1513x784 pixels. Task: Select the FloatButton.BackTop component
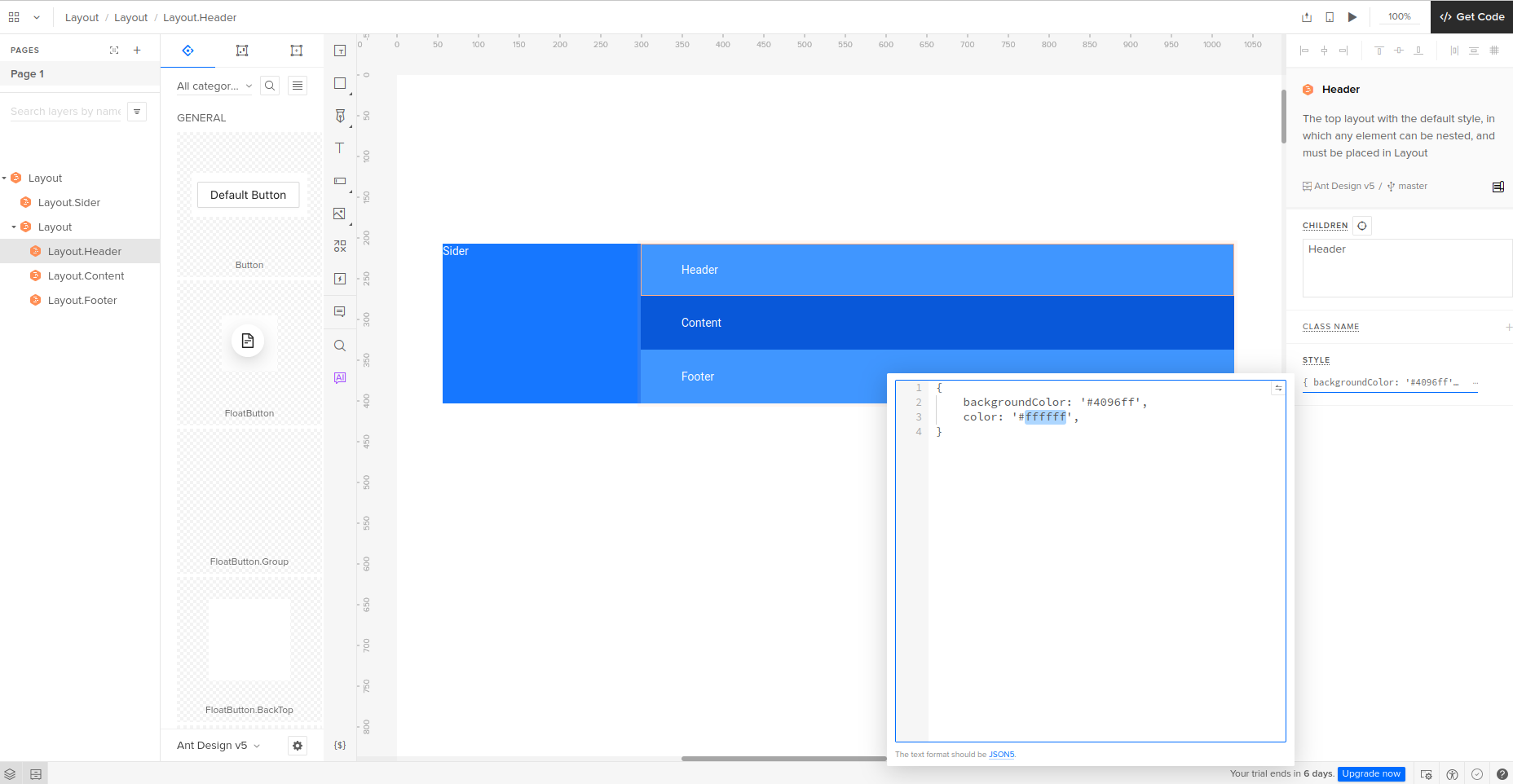click(x=249, y=650)
